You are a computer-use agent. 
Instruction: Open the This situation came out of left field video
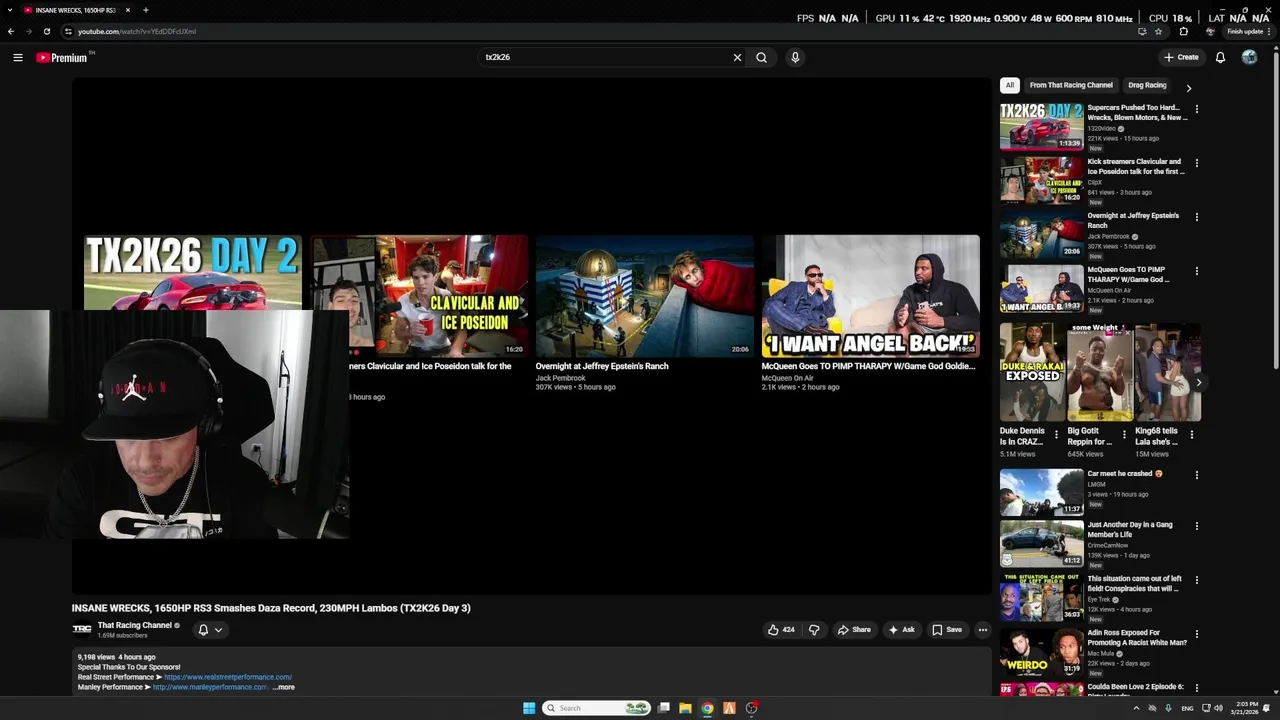1134,583
